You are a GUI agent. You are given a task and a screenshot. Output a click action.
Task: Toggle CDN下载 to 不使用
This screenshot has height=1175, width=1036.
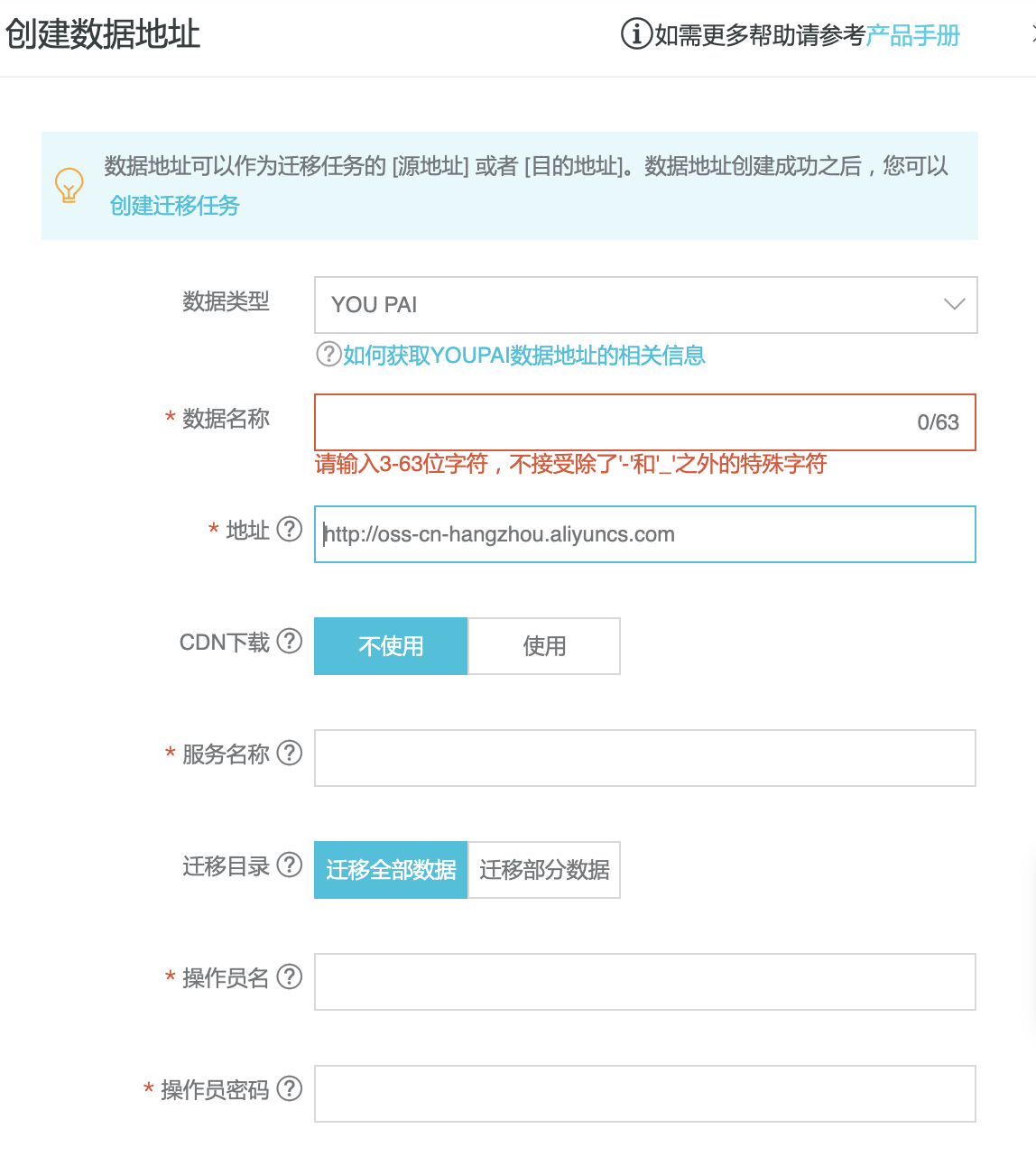(390, 645)
